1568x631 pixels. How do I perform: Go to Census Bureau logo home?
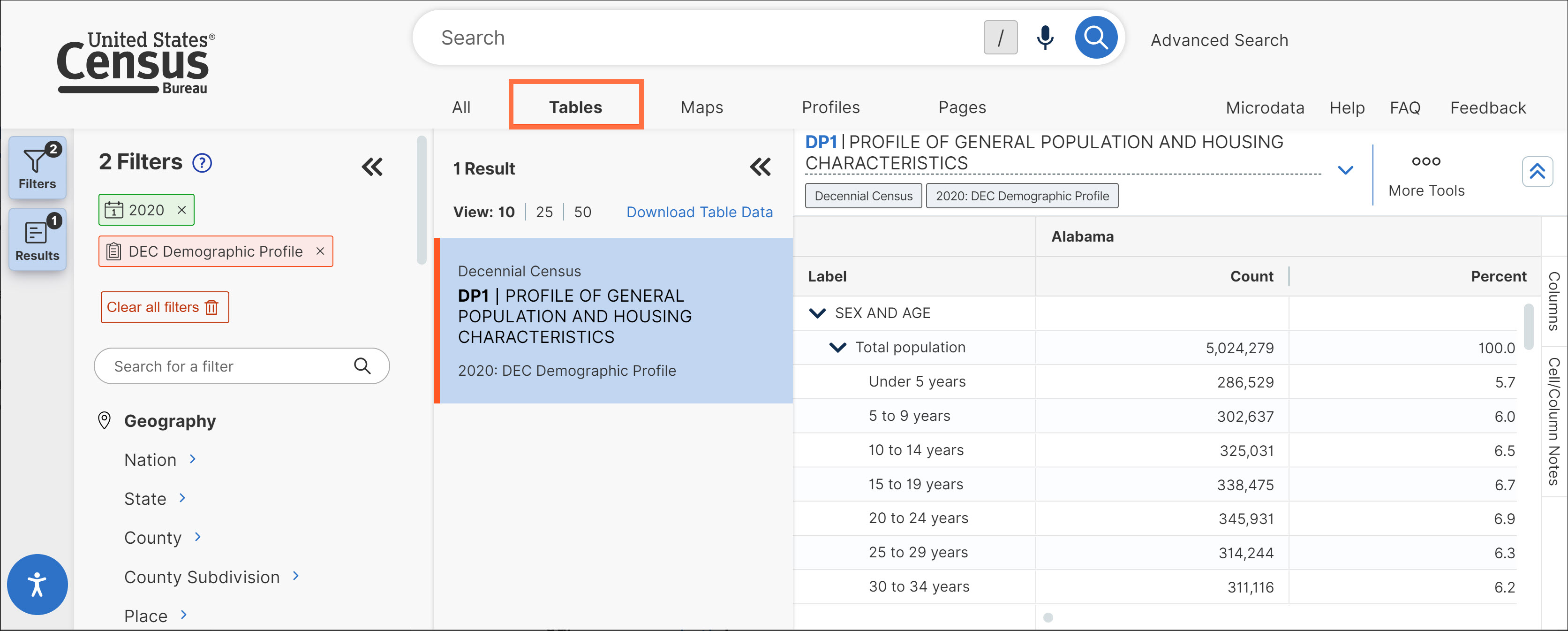coord(136,63)
